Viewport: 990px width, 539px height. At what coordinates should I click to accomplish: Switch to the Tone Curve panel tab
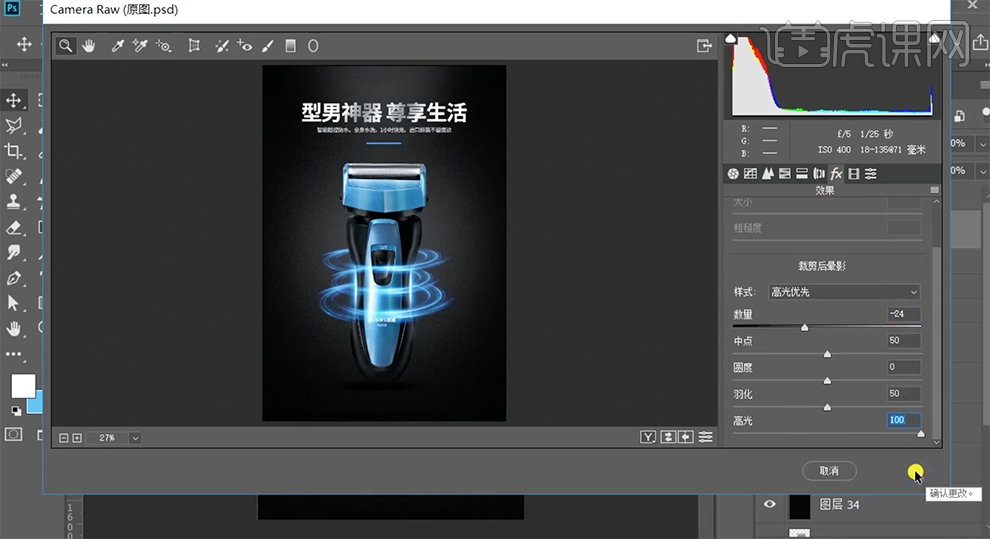pos(750,174)
